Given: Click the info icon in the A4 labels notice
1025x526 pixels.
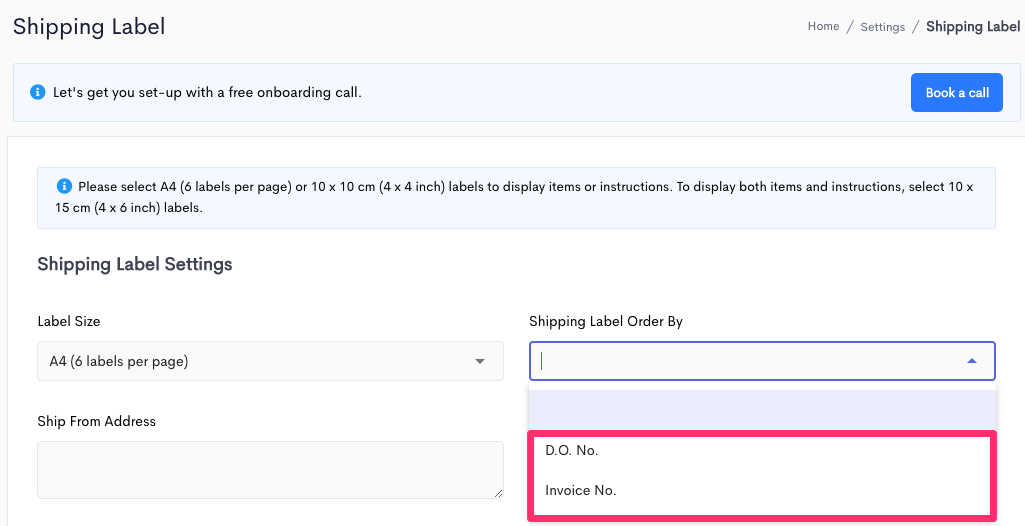Looking at the screenshot, I should [64, 186].
